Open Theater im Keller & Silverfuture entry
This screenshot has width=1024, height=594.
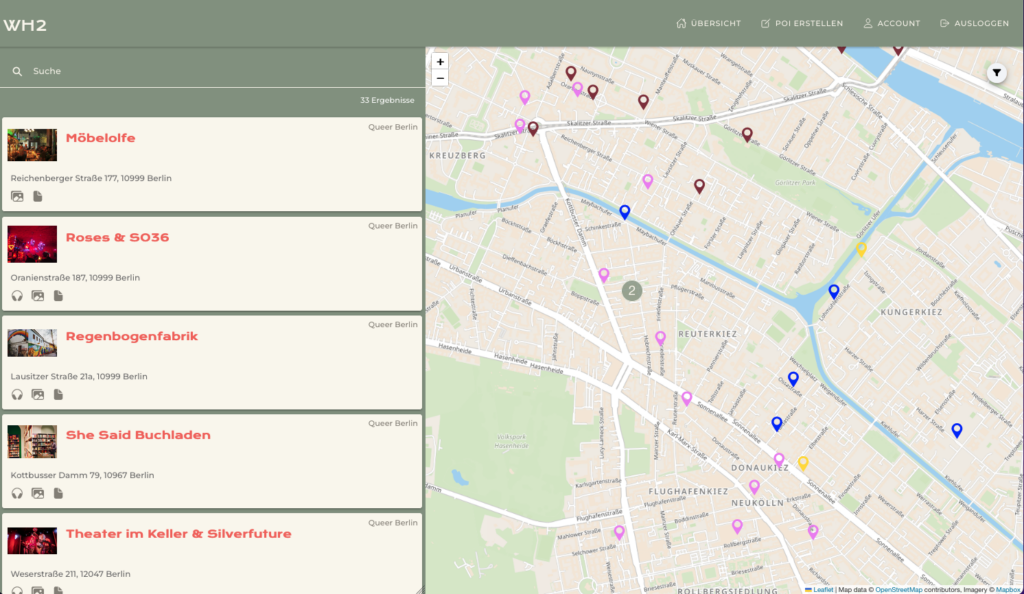coord(178,534)
